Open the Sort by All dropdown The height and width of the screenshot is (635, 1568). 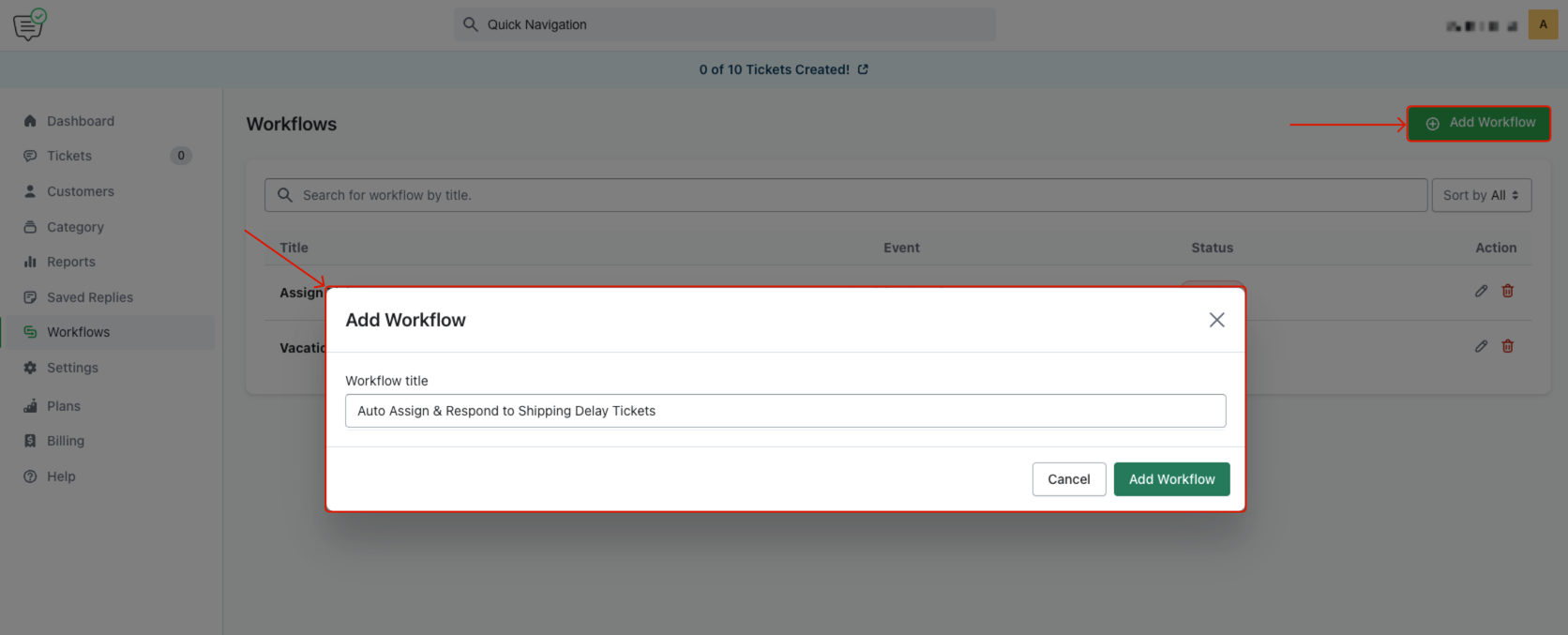click(x=1481, y=195)
